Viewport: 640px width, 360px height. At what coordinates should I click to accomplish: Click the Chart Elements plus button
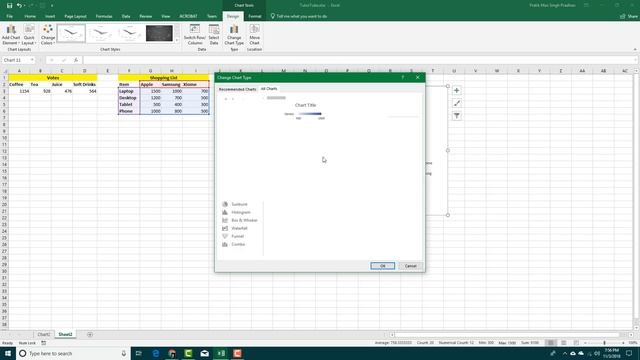point(457,91)
